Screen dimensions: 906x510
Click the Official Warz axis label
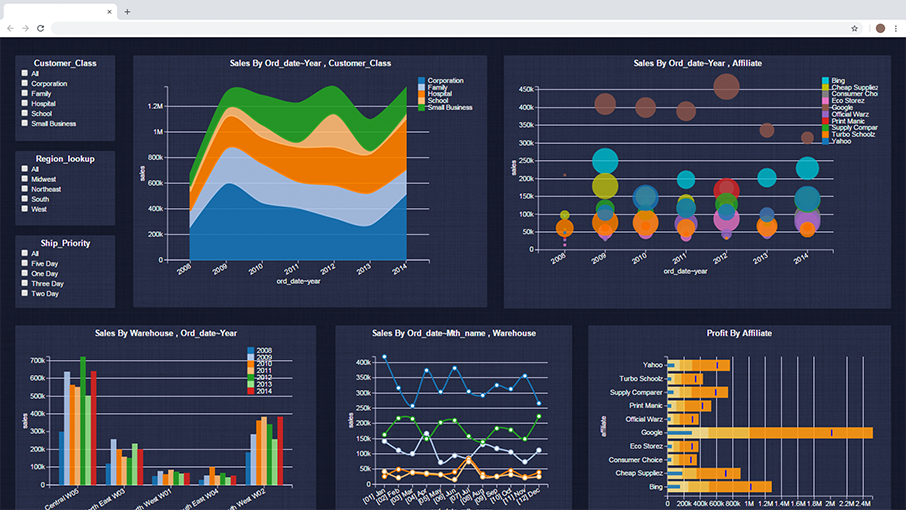click(644, 419)
